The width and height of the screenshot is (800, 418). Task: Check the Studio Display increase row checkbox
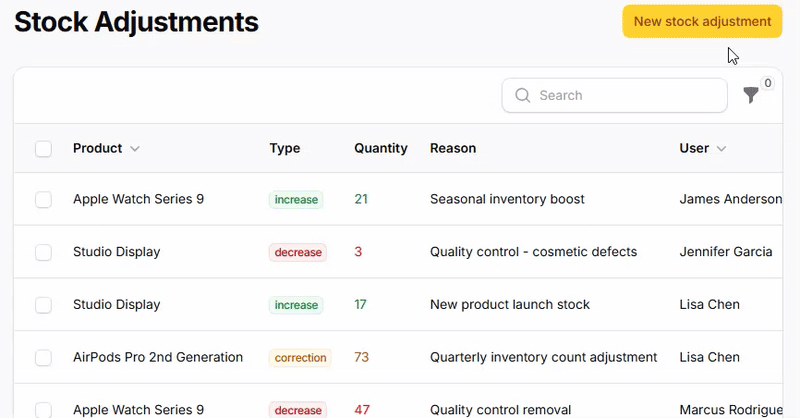(x=43, y=305)
